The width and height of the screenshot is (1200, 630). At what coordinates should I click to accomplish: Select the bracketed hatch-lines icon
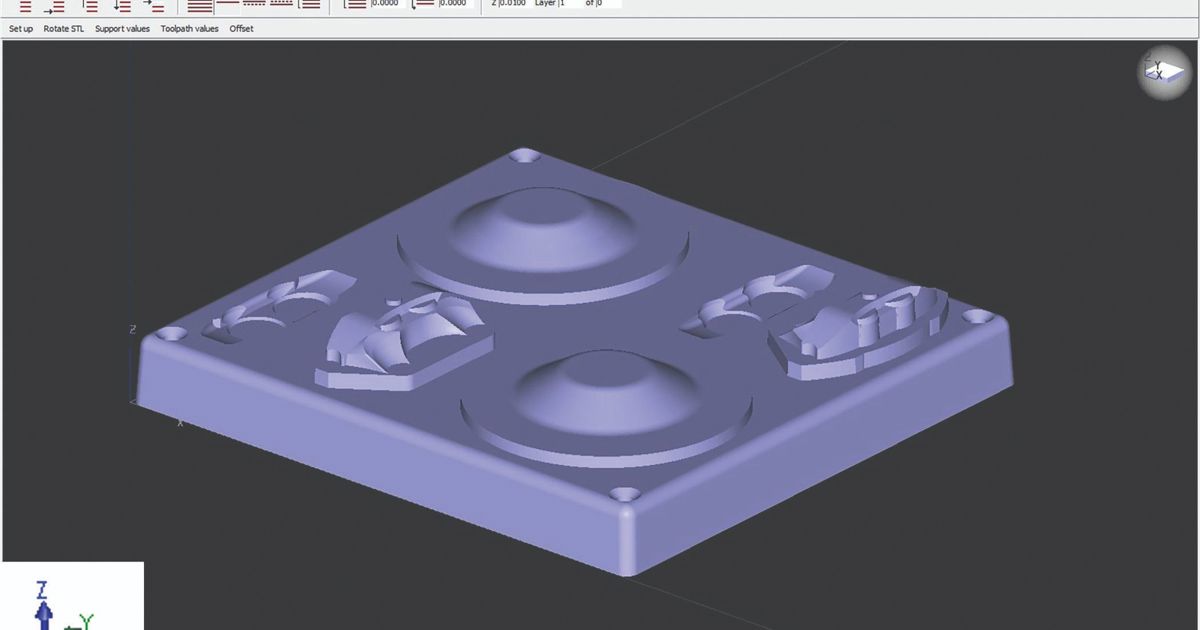tap(310, 5)
